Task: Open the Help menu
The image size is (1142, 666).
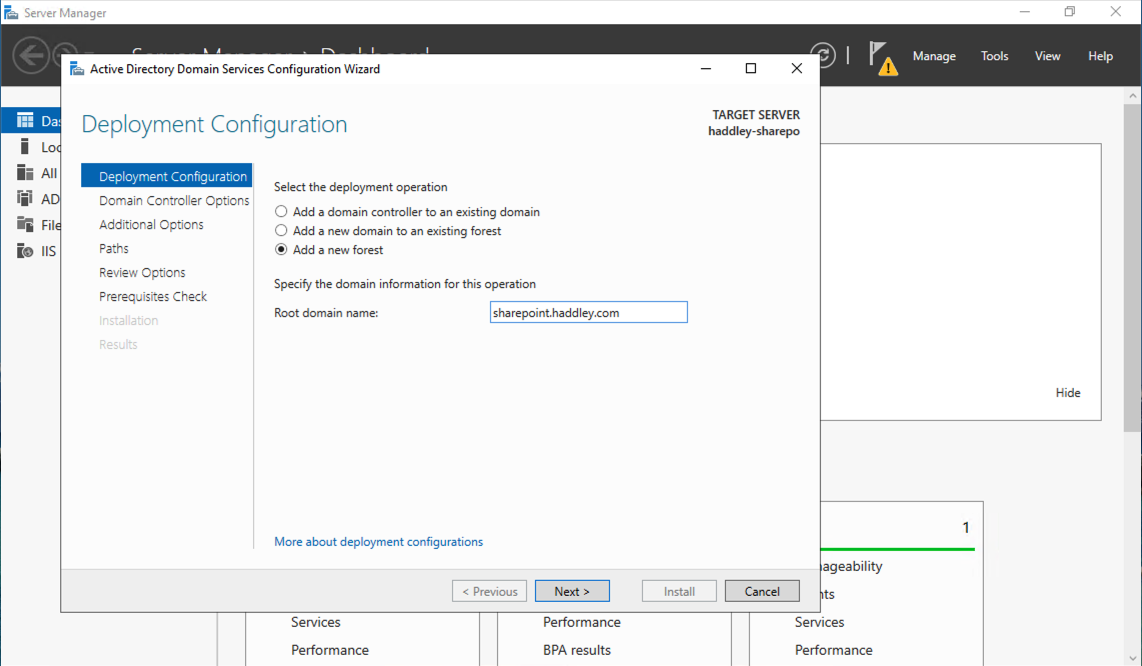Action: pyautogui.click(x=1100, y=56)
